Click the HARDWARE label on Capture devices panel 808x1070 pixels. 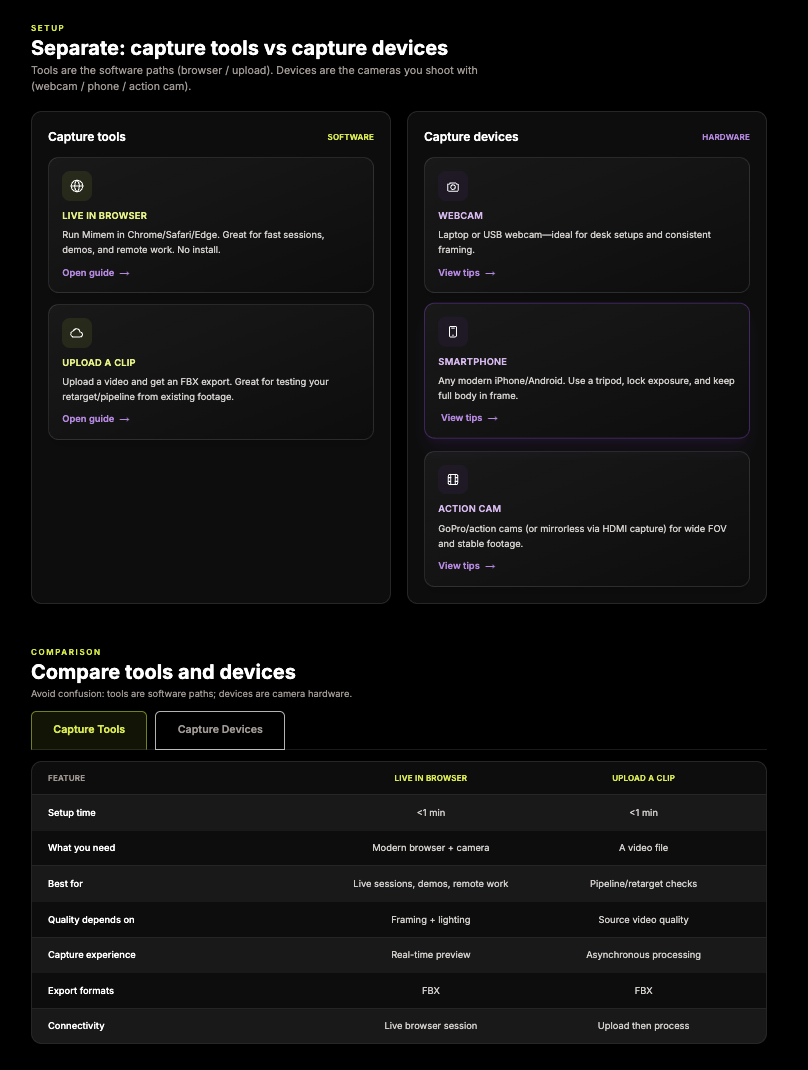pyautogui.click(x=726, y=137)
